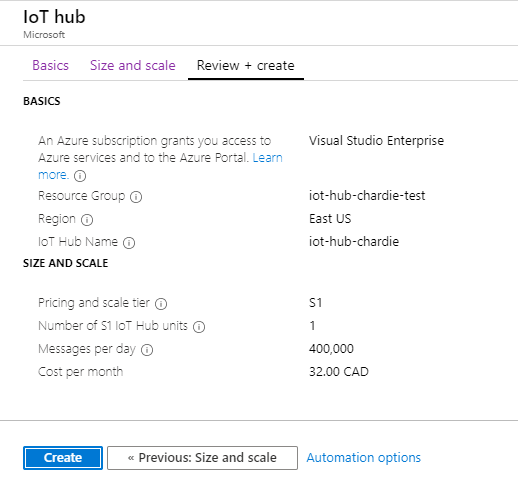Select the Review + create tab
The image size is (518, 489).
point(246,65)
